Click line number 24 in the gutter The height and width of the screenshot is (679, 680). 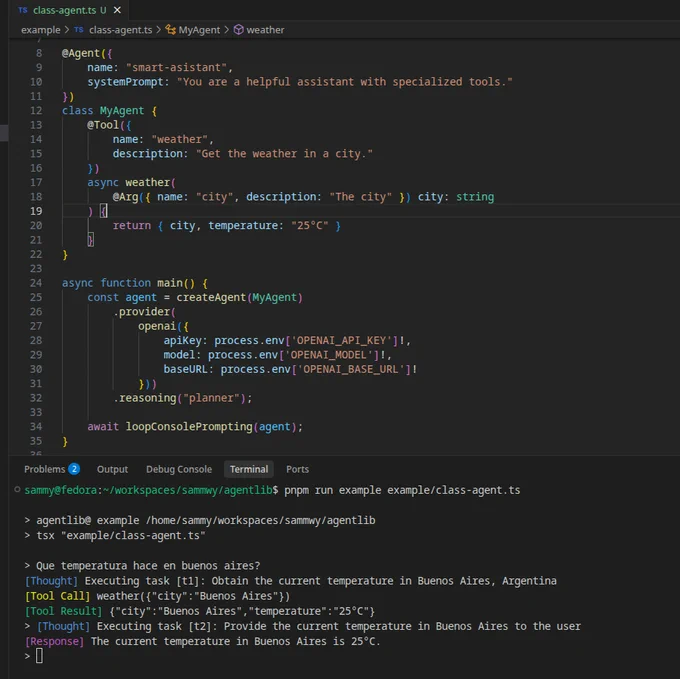coord(36,283)
